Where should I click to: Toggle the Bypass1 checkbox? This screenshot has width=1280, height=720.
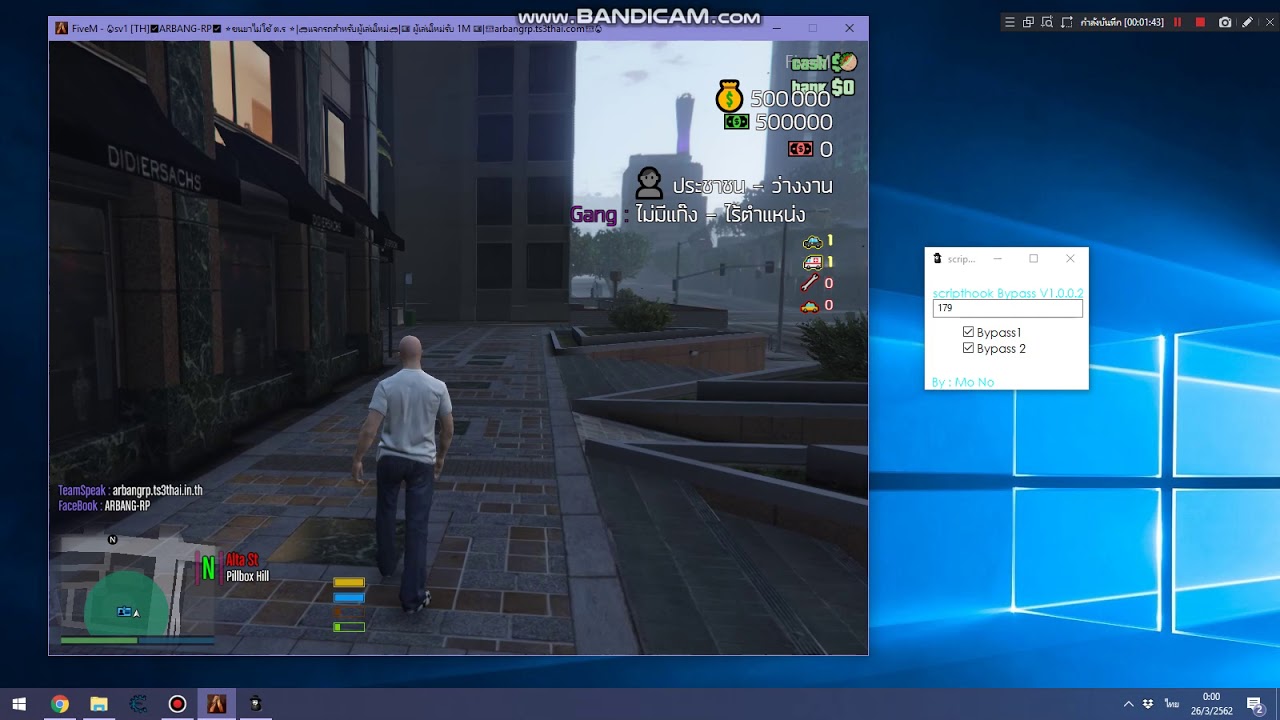coord(968,332)
